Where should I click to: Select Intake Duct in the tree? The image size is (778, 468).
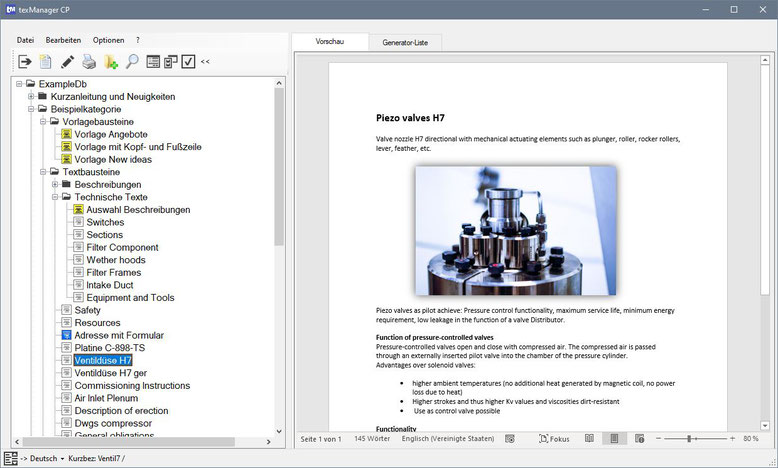click(110, 285)
